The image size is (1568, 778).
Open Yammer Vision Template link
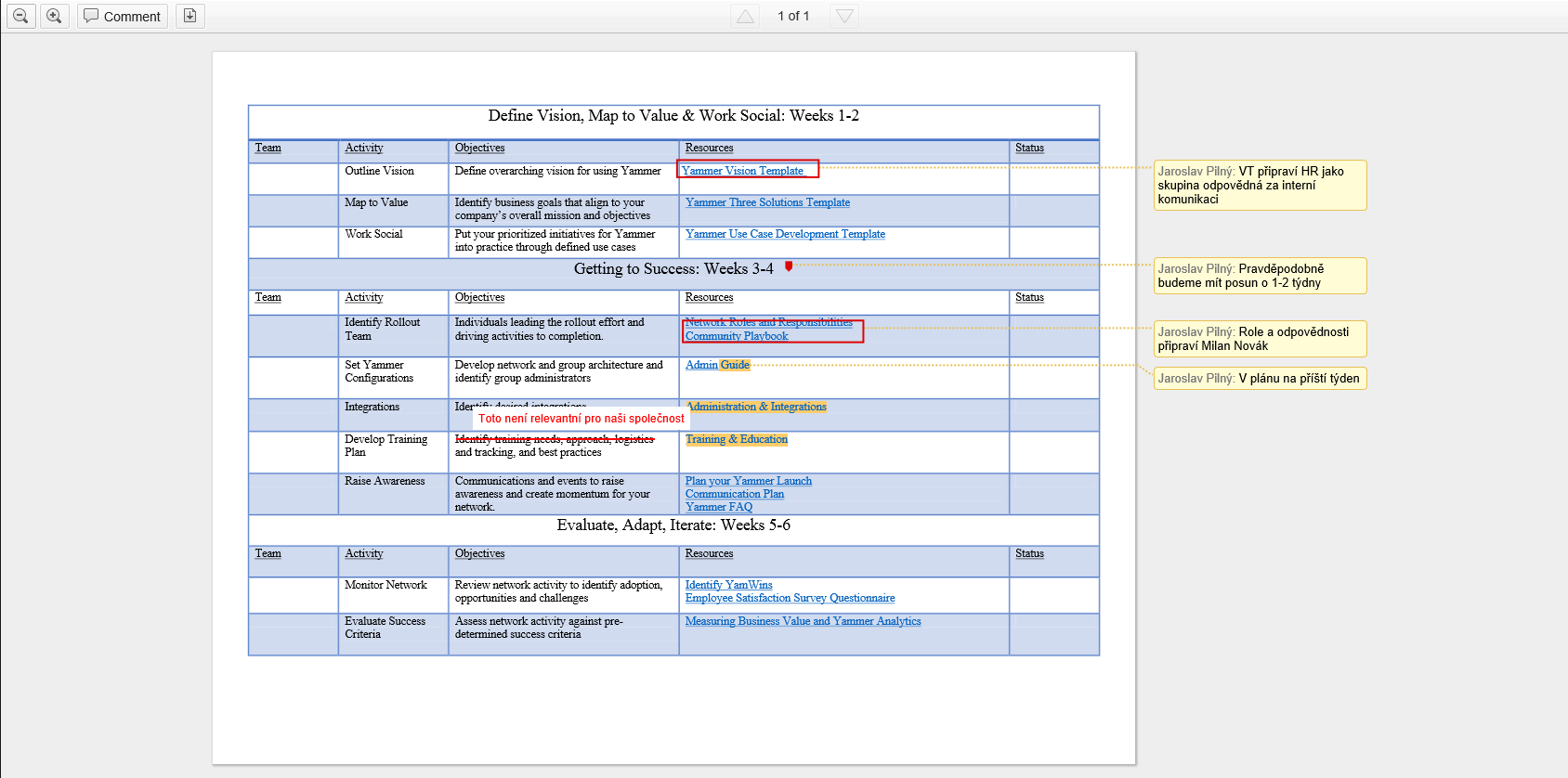[742, 171]
